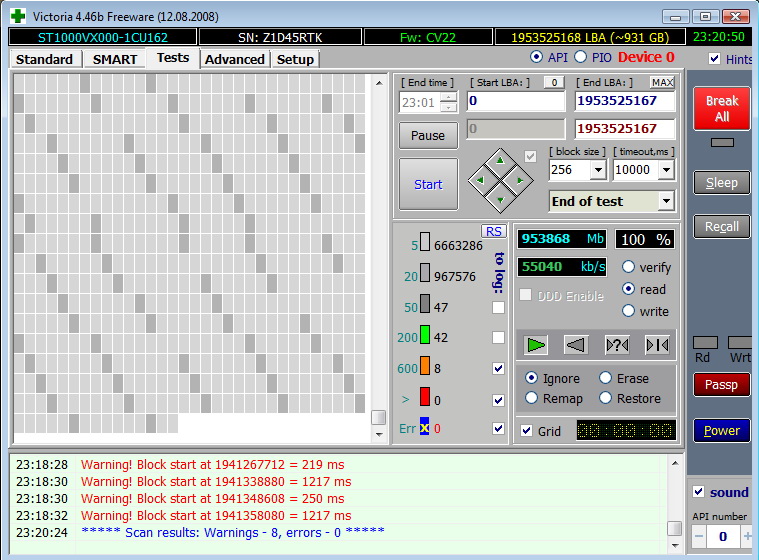Click the up arrow in navigation diamond
Viewport: 759px width, 560px height.
coord(500,161)
